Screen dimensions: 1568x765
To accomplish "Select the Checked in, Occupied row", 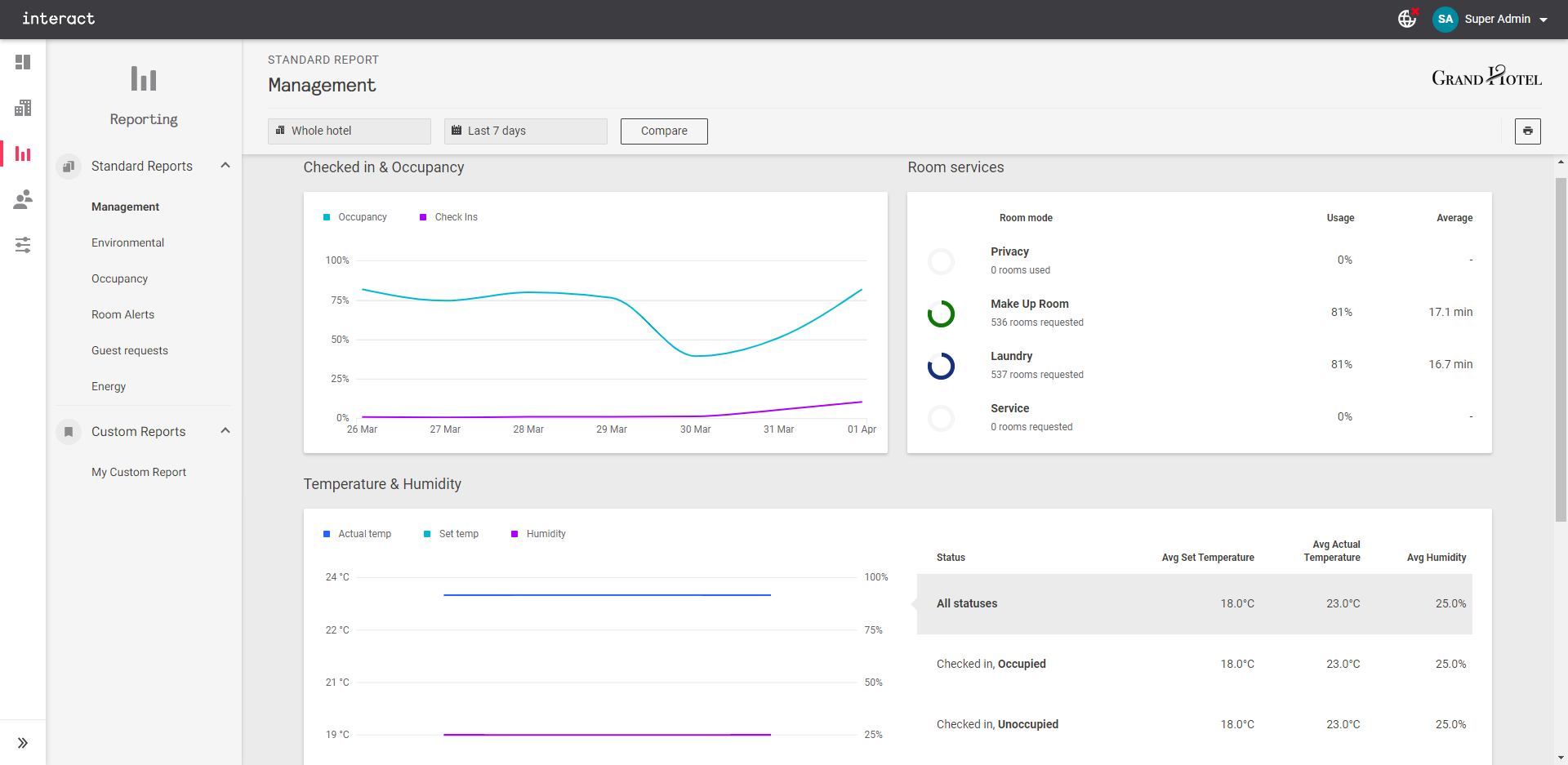I will tap(1195, 665).
